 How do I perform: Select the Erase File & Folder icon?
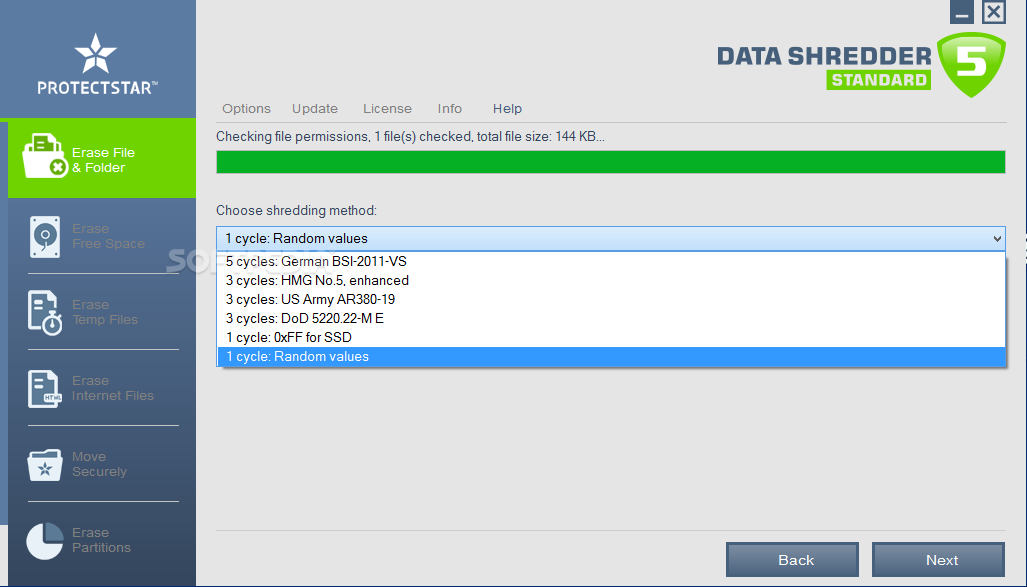45,156
